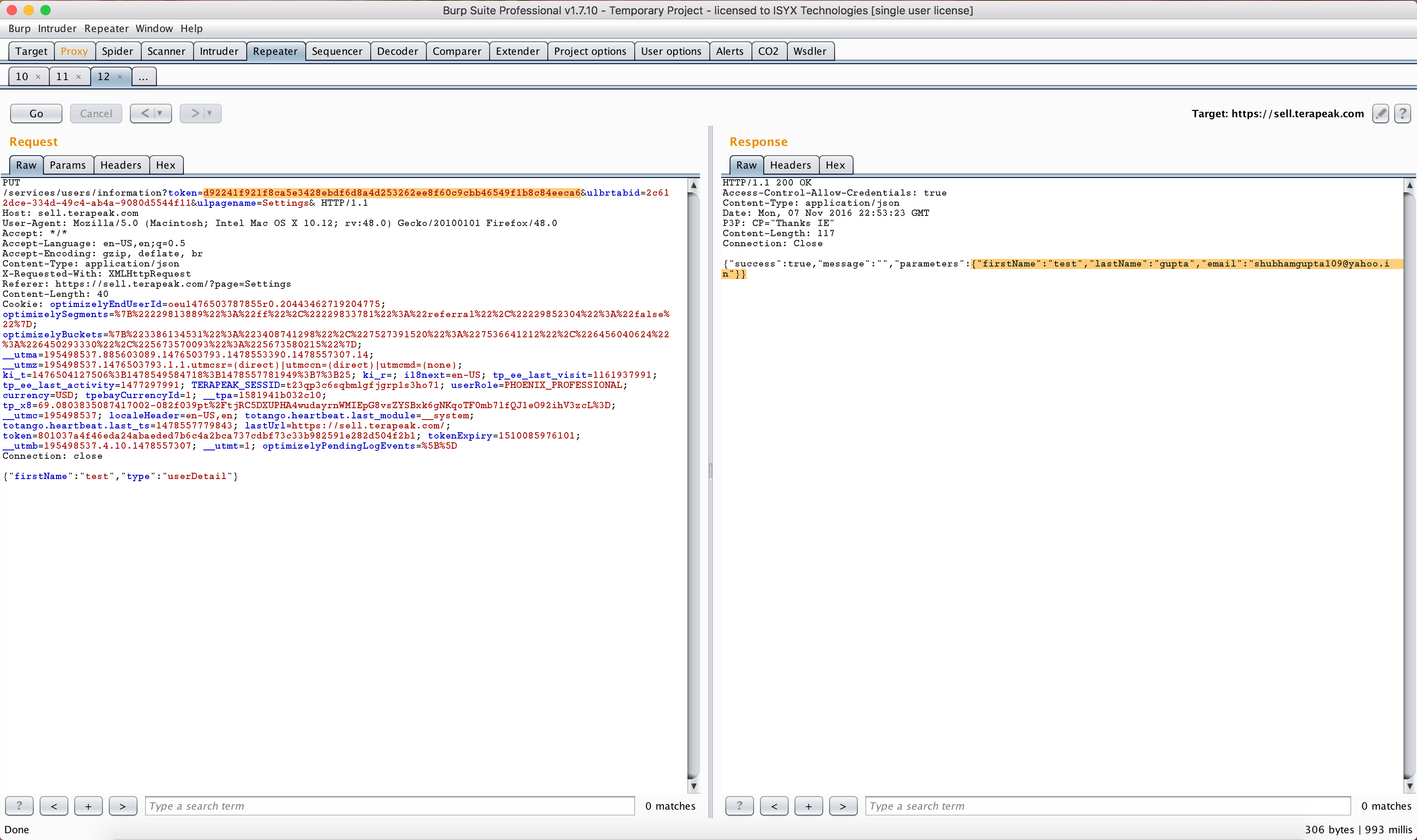Open the Repeater menu
The image size is (1417, 840).
click(x=106, y=28)
